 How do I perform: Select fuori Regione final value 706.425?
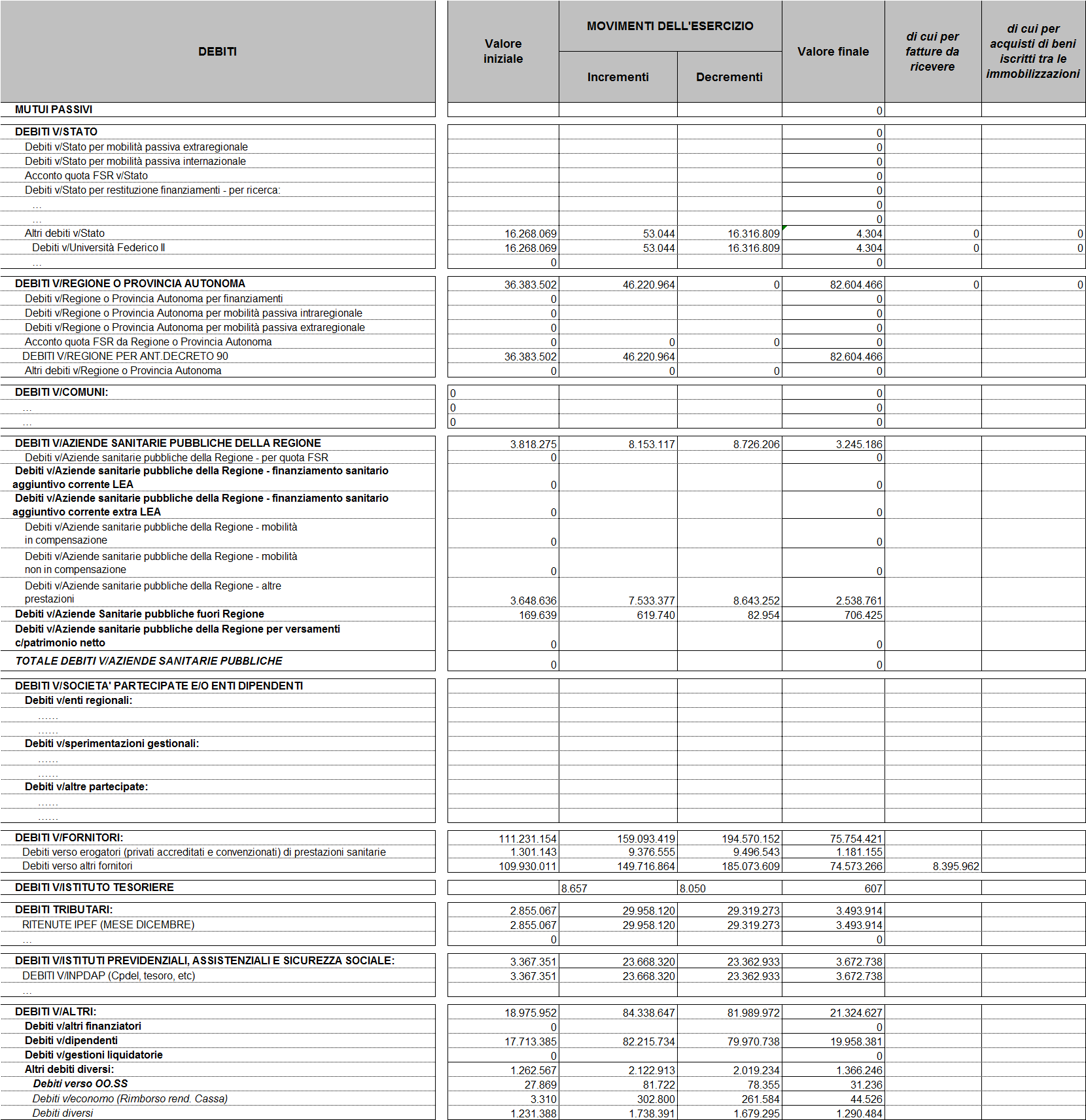[864, 615]
